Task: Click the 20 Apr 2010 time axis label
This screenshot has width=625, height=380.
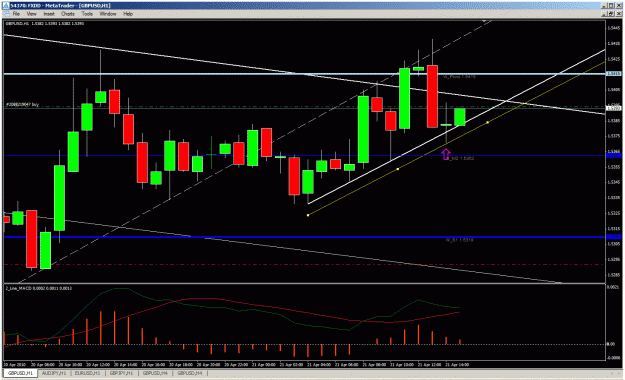Action: [14, 364]
